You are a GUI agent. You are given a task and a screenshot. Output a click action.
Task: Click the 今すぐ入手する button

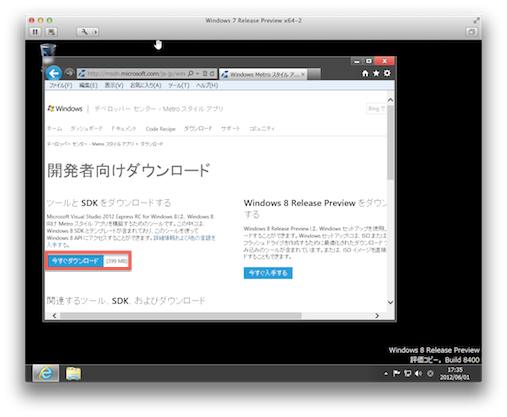[x=268, y=273]
